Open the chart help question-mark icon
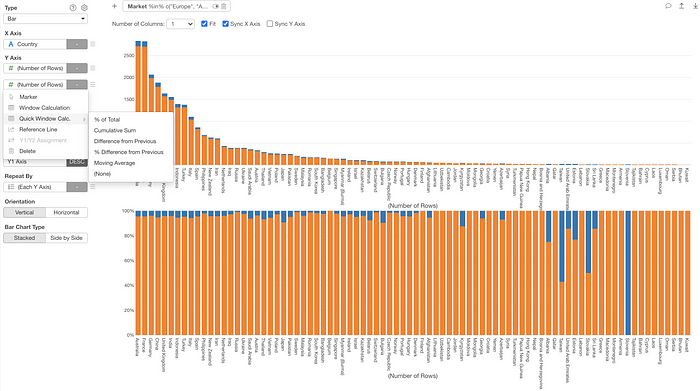700x391 pixels. 73,8
